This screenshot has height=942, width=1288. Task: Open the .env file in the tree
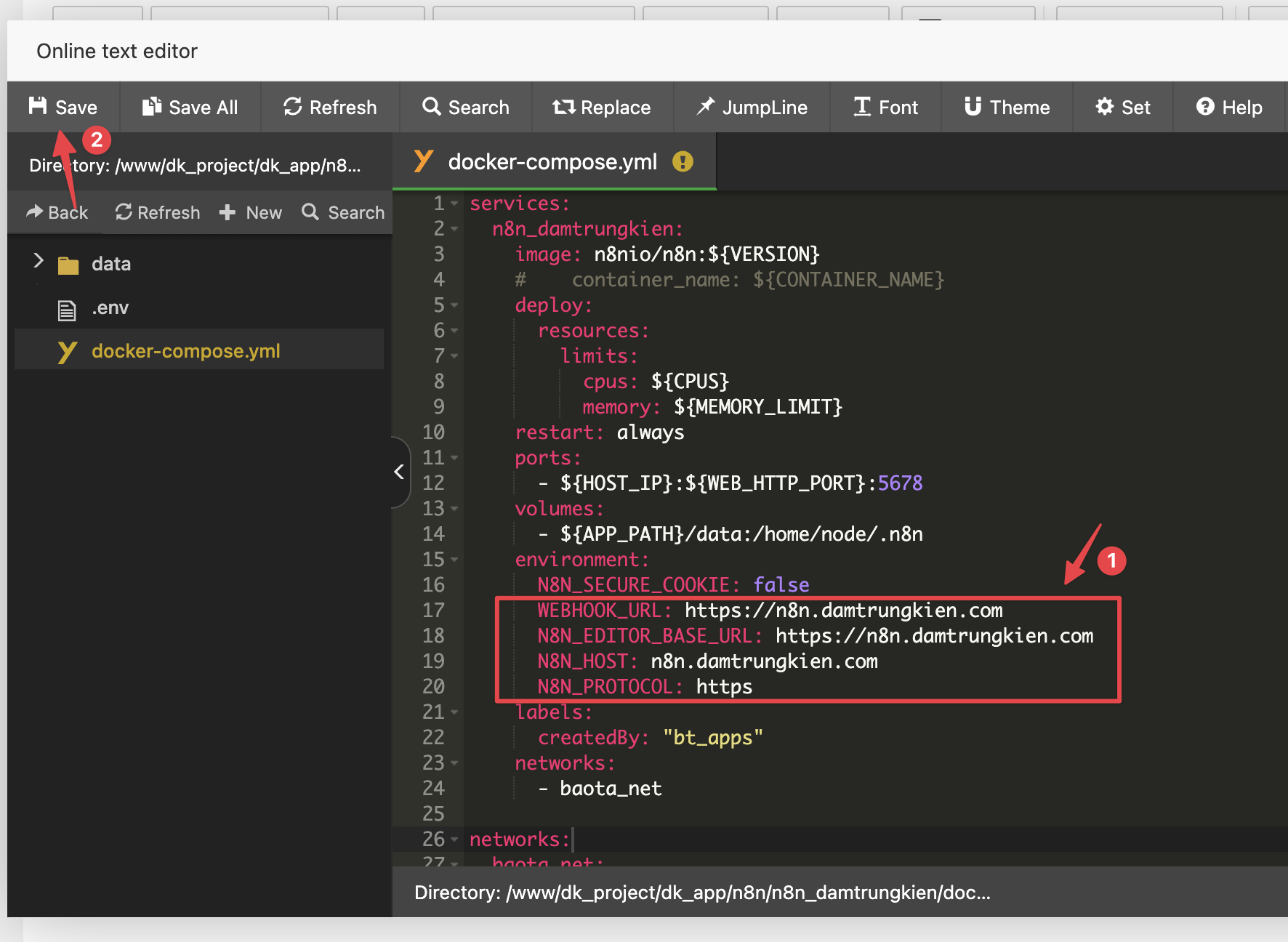click(x=199, y=308)
